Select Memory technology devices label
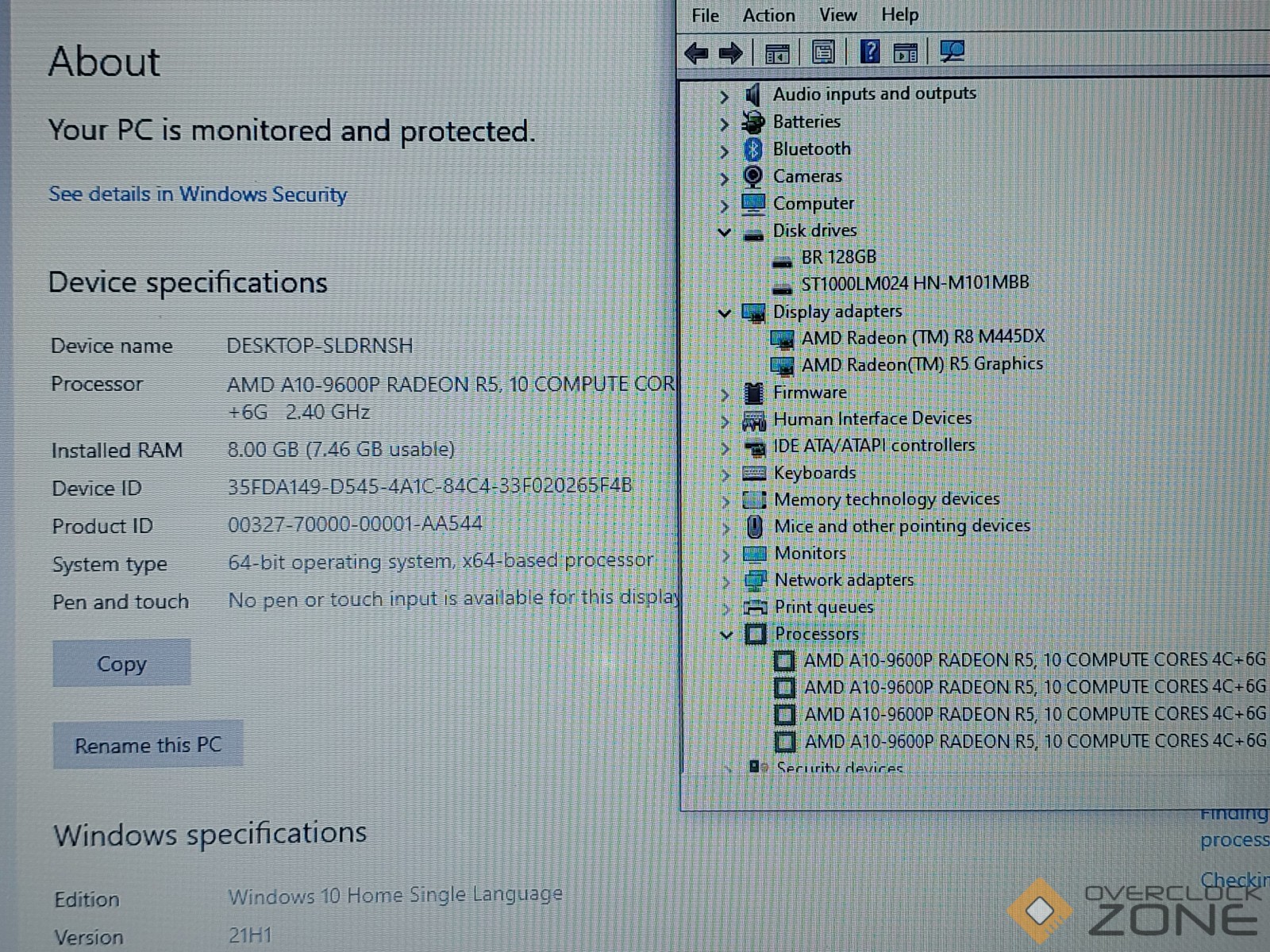Image resolution: width=1270 pixels, height=952 pixels. pos(887,500)
